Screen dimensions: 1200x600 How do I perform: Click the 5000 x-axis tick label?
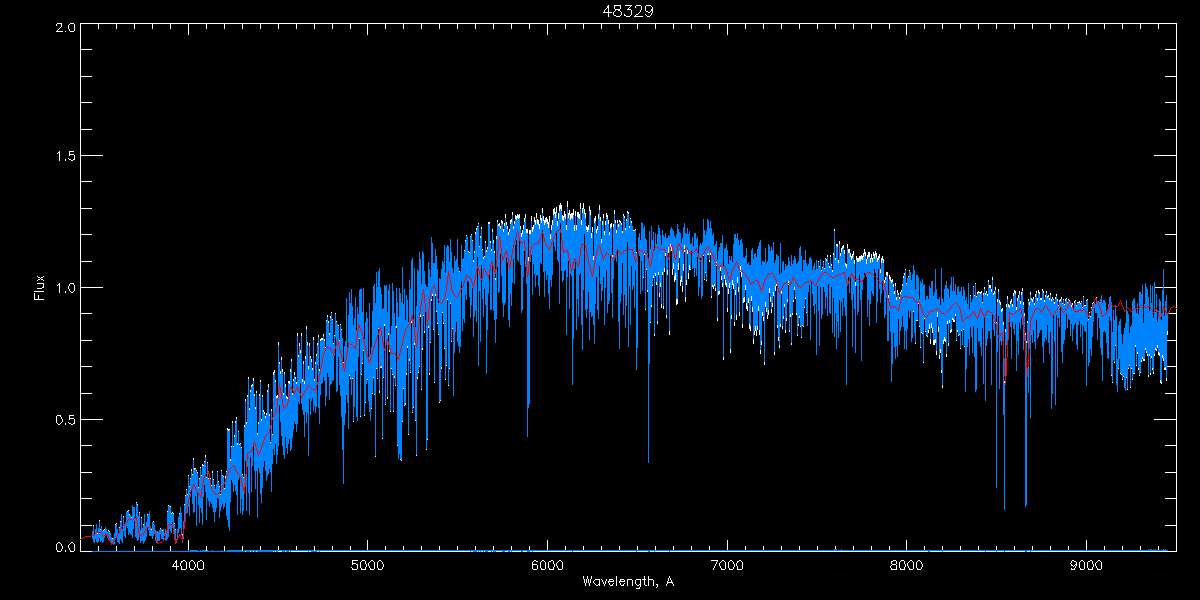click(367, 564)
